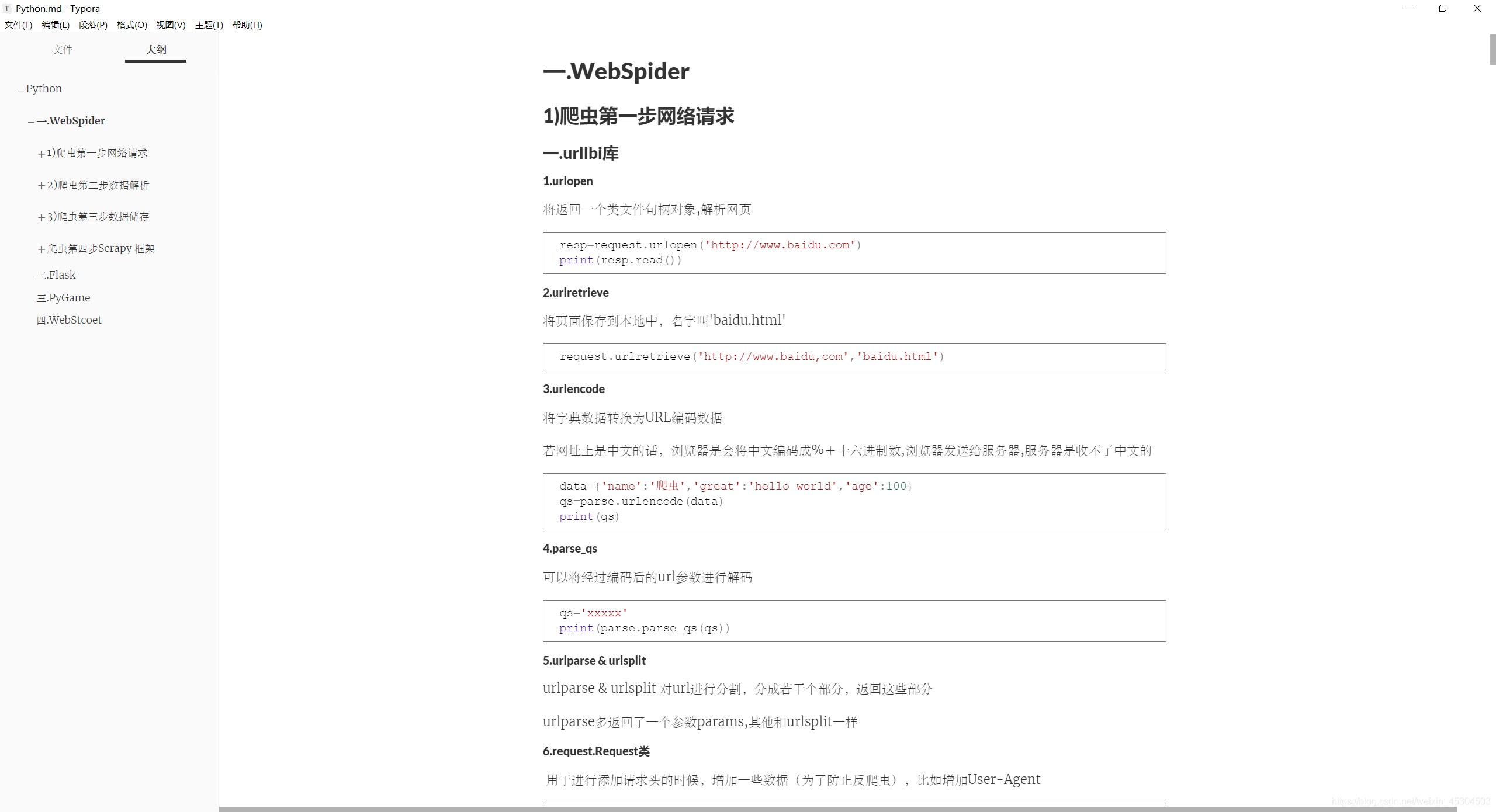Select the Python outline tree item
Viewport: 1496px width, 812px height.
pos(43,88)
